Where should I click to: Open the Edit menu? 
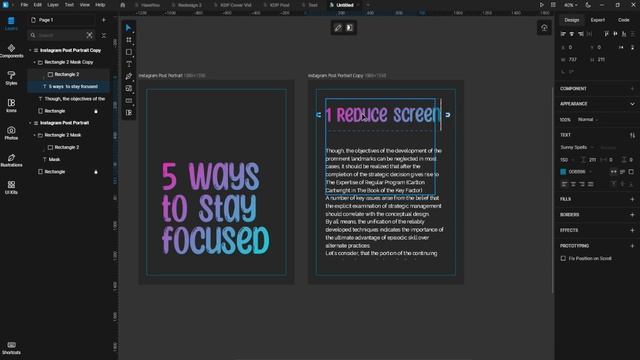point(38,5)
